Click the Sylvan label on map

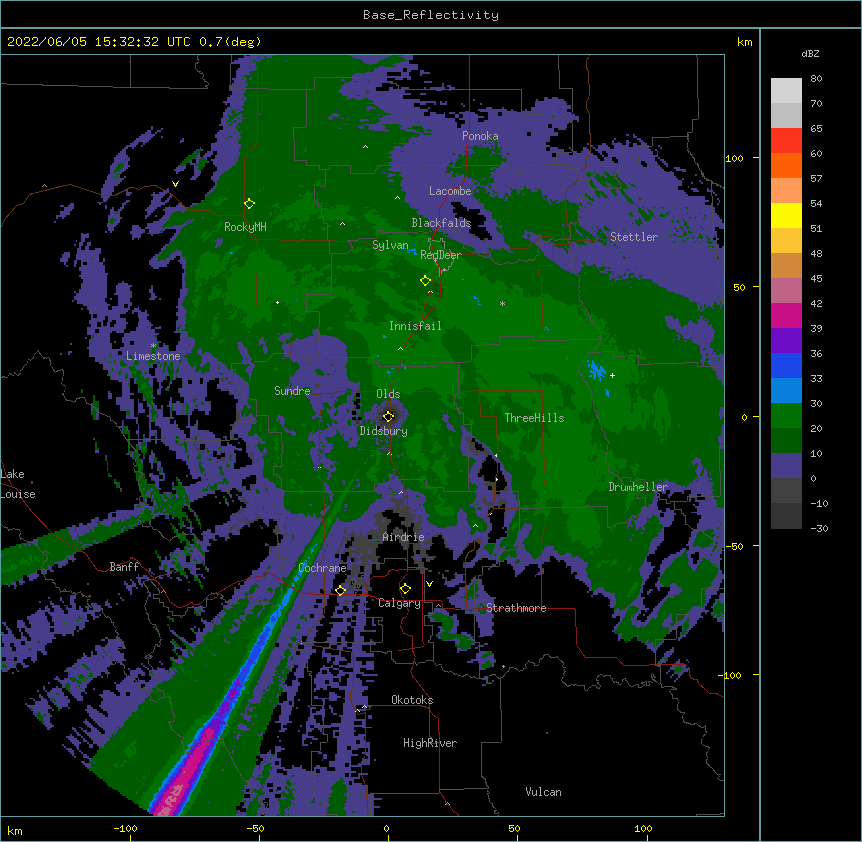pyautogui.click(x=390, y=245)
